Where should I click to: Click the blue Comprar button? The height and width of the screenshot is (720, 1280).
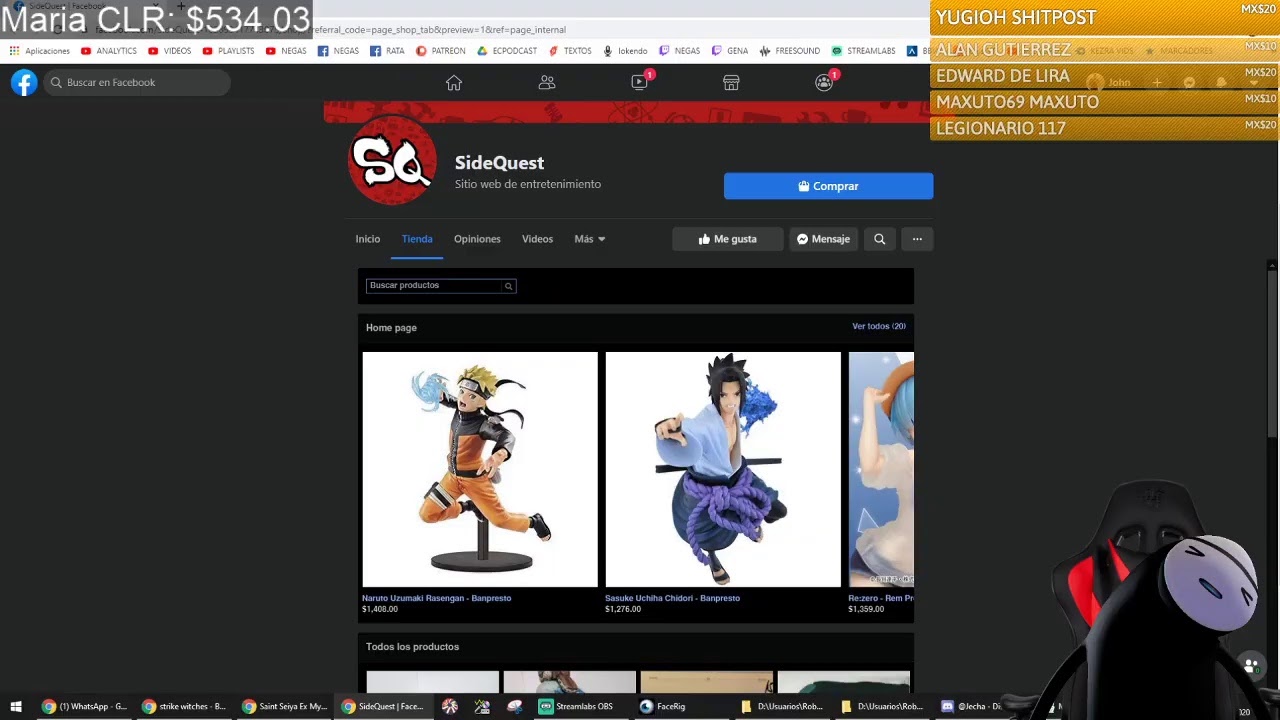pos(828,186)
